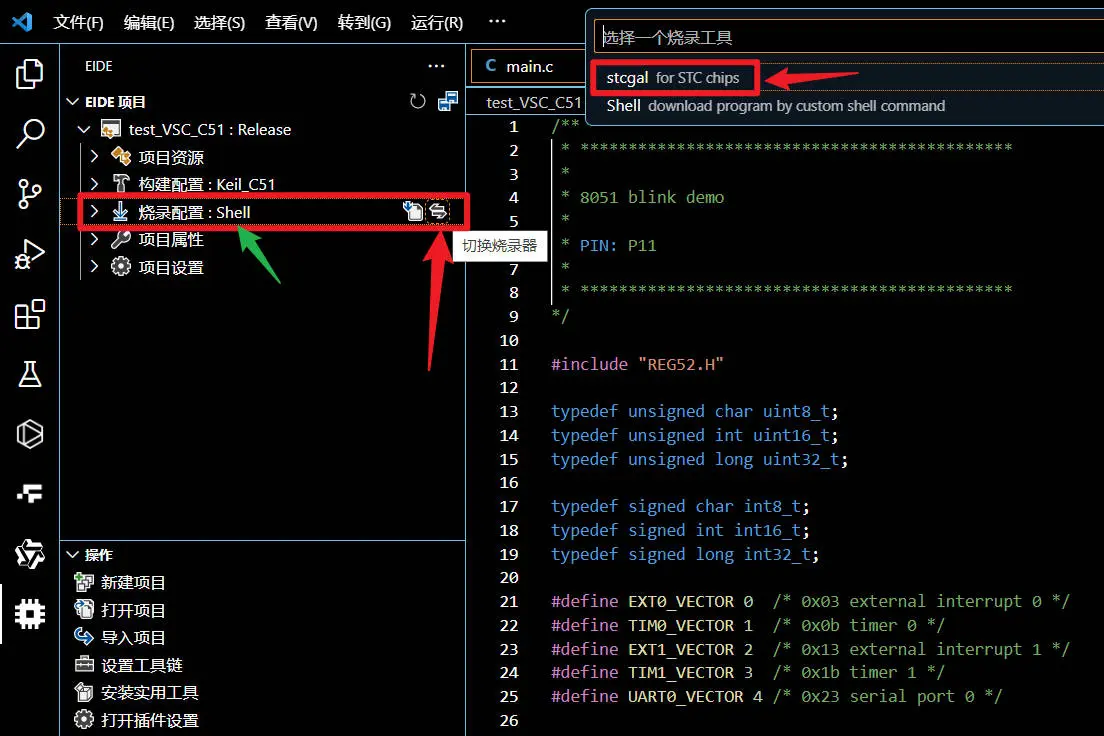The height and width of the screenshot is (736, 1104).
Task: Click the remote explorer icon in activity bar
Action: (x=29, y=493)
